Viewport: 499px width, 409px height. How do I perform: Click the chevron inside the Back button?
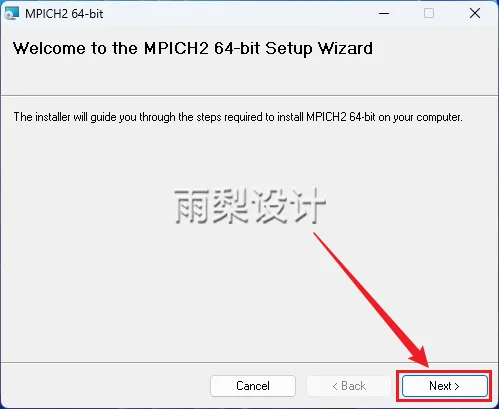click(335, 386)
